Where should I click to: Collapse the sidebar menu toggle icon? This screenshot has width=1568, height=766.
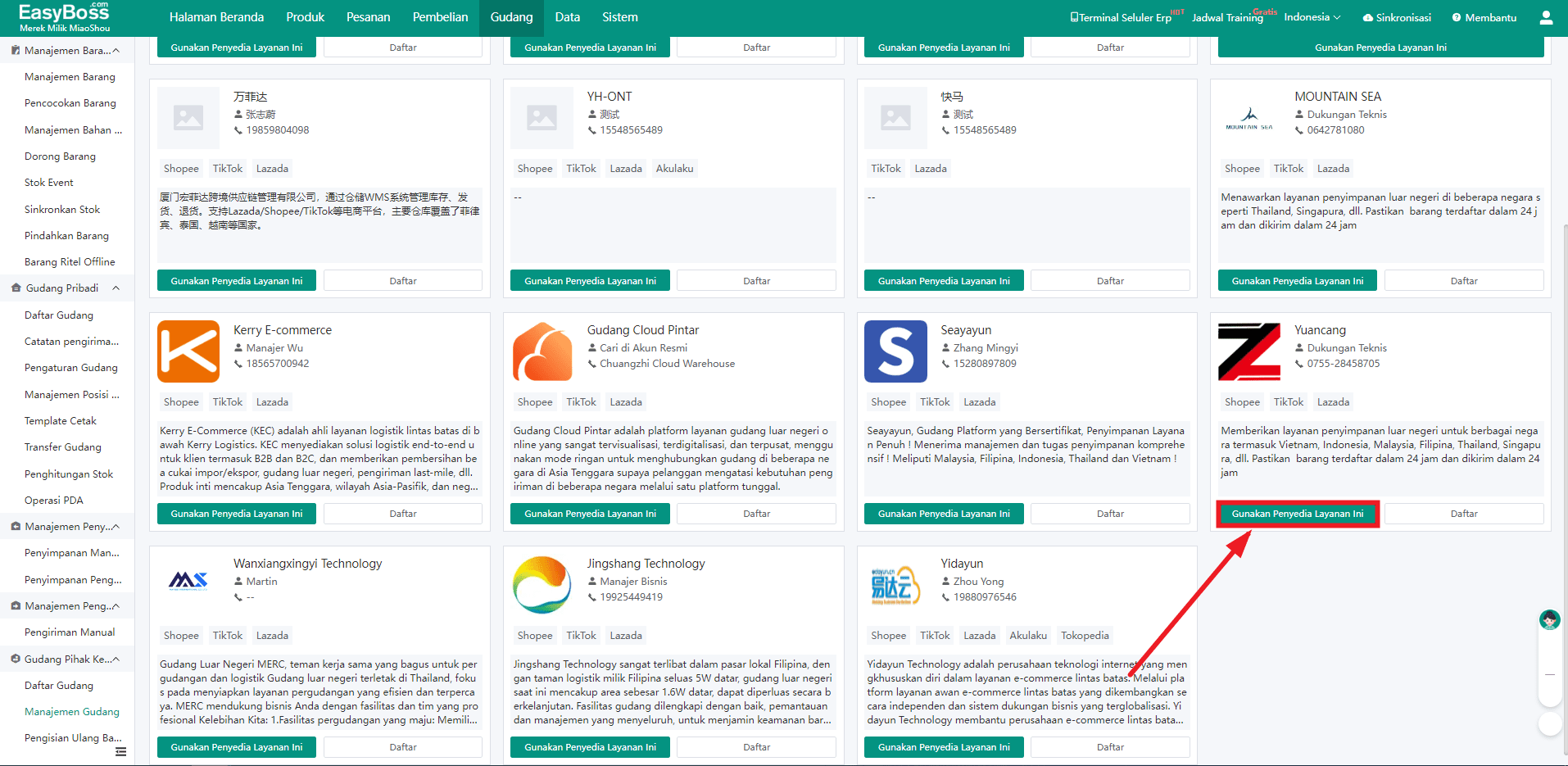[x=120, y=751]
